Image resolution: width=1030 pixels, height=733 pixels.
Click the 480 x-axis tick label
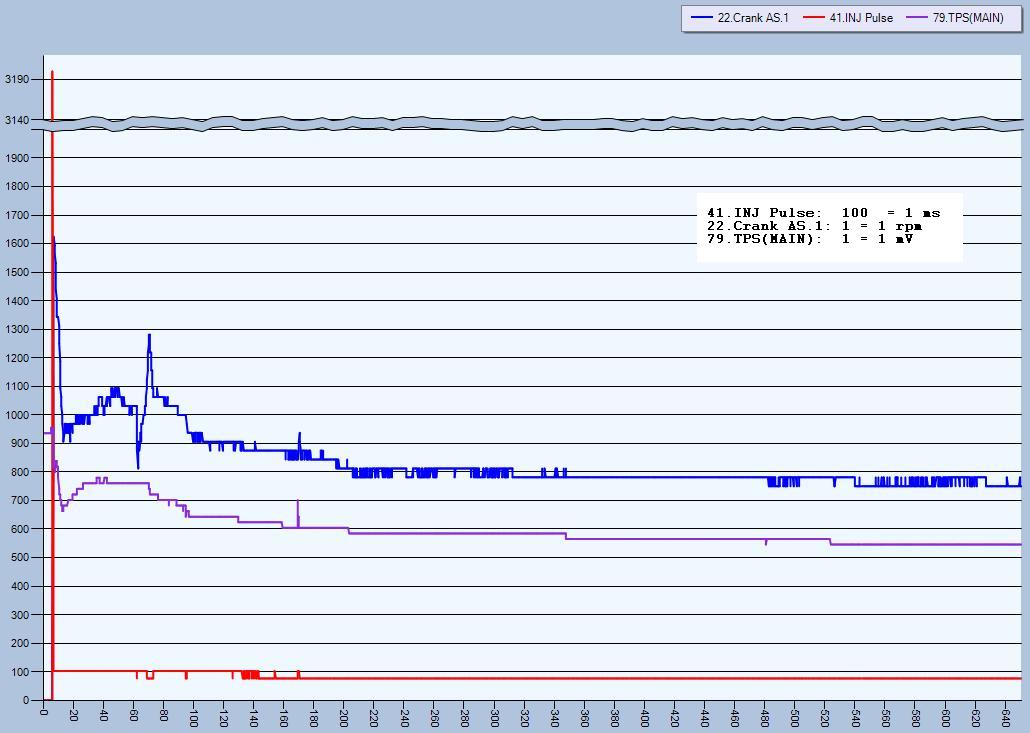[x=765, y=718]
